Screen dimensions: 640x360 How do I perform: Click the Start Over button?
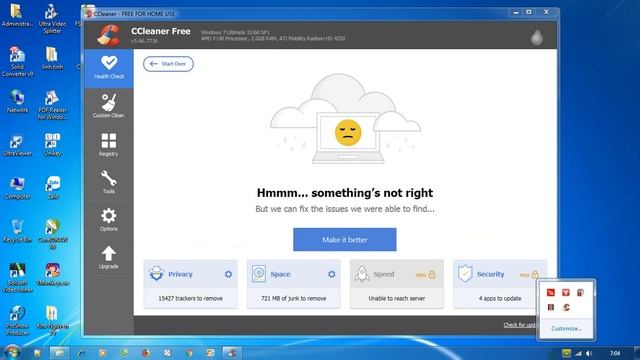click(x=168, y=64)
